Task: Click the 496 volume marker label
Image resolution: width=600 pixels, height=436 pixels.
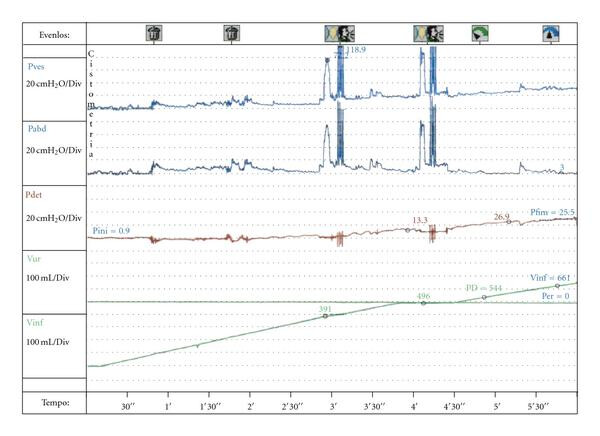Action: point(423,296)
